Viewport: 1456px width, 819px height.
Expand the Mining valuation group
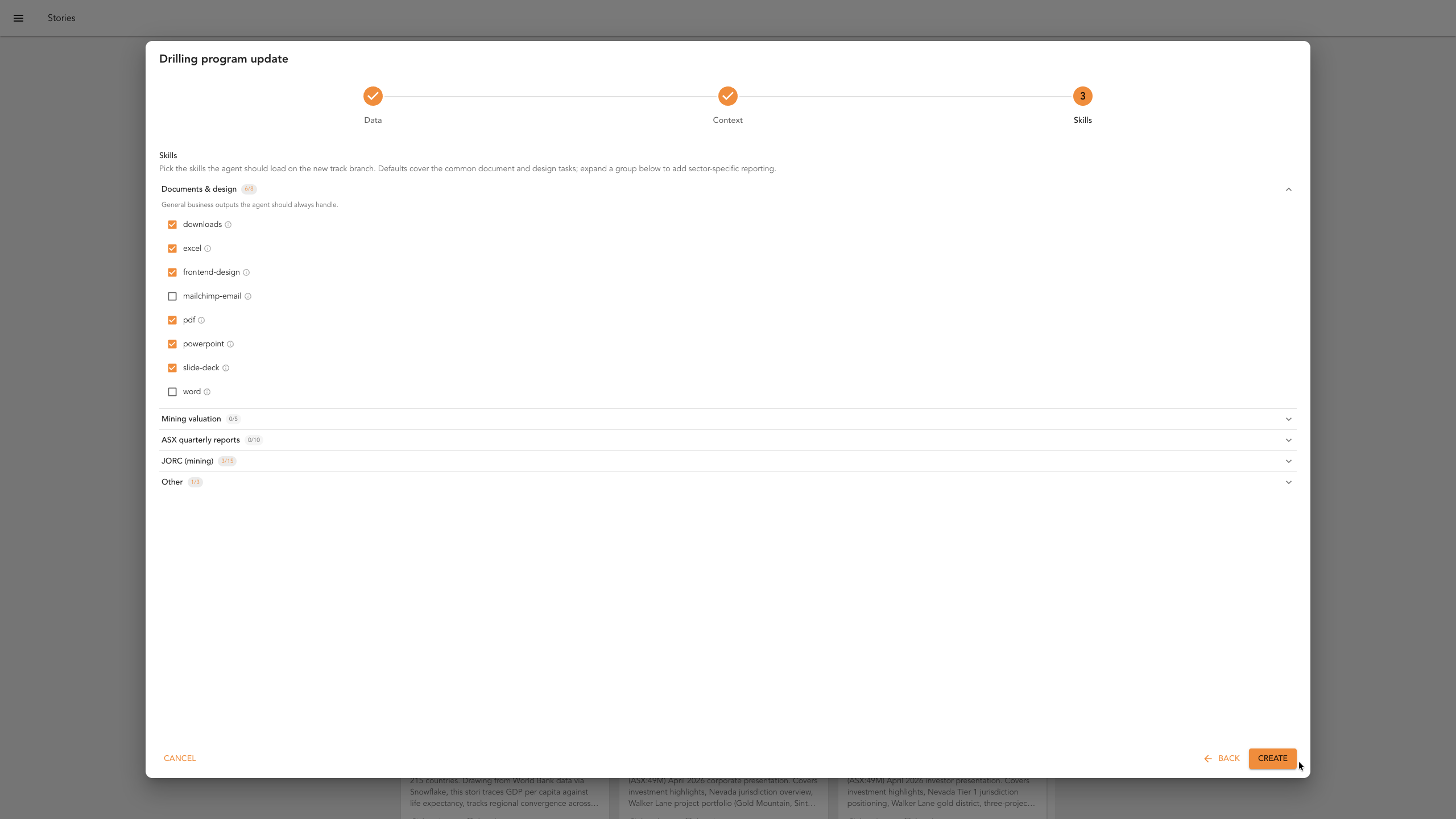click(x=728, y=419)
